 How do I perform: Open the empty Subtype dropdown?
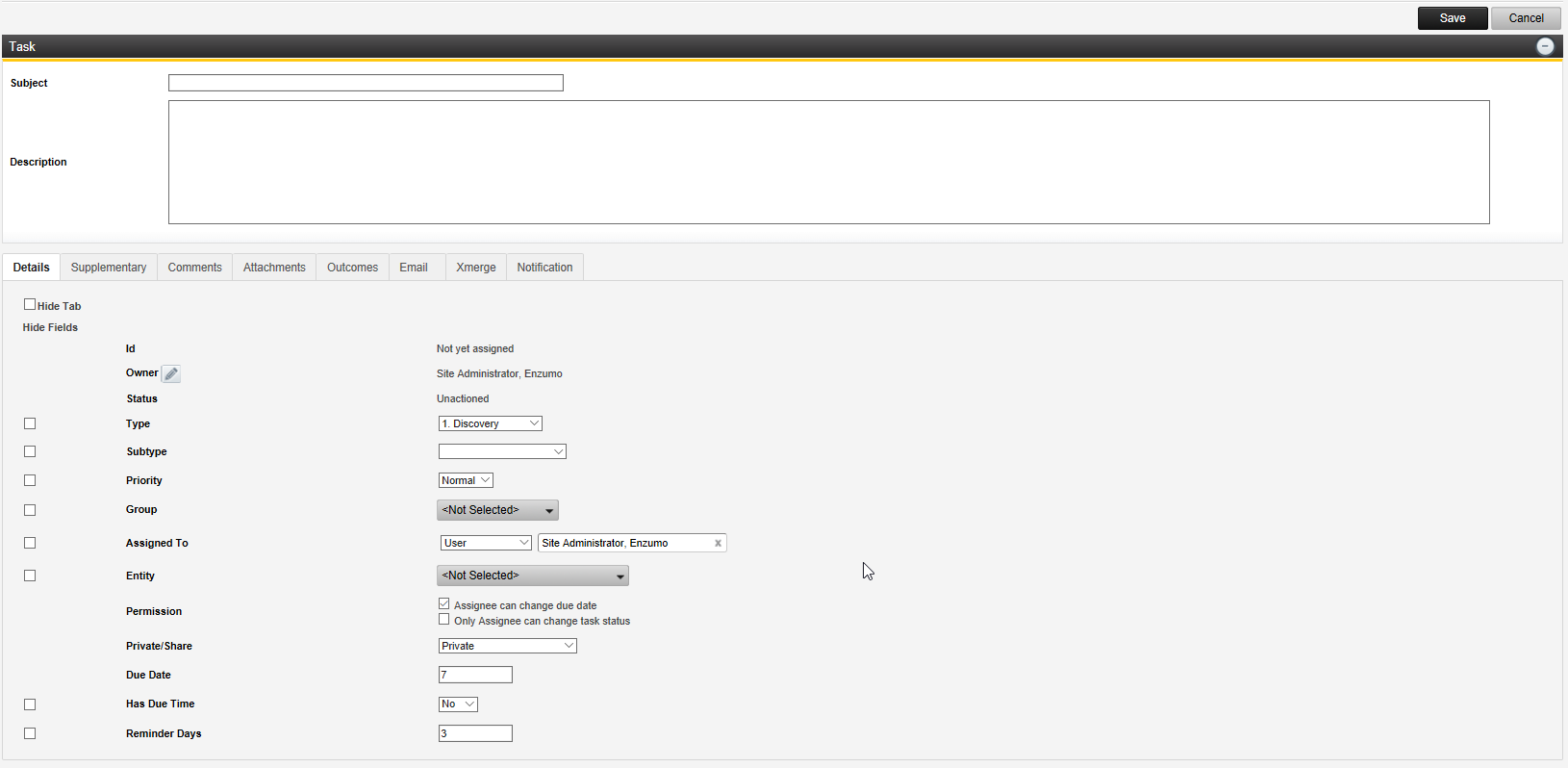[502, 451]
